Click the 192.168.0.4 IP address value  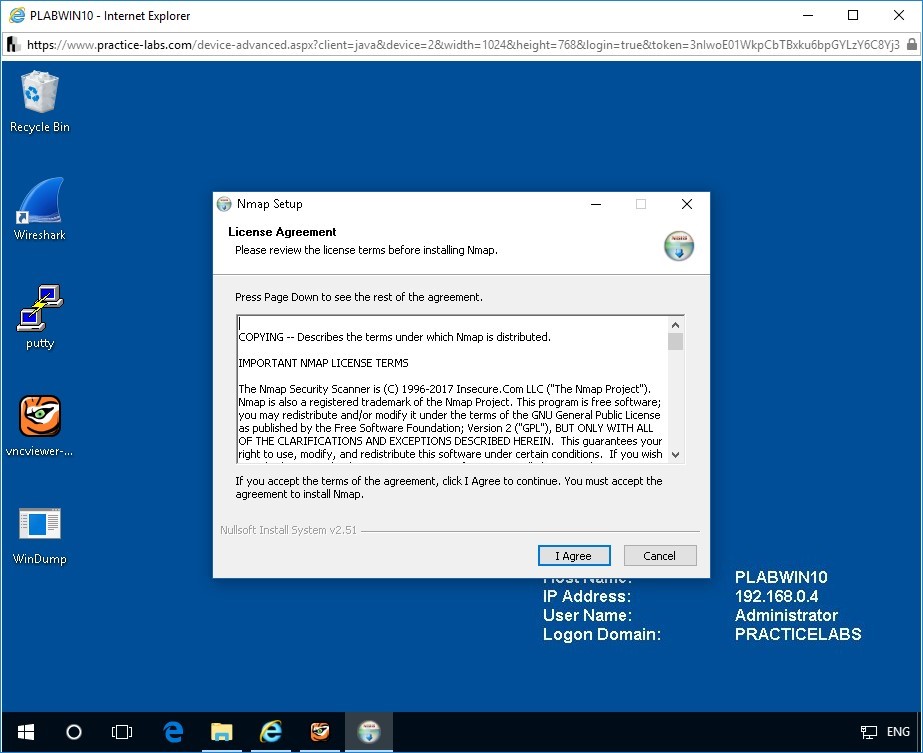pyautogui.click(x=776, y=596)
